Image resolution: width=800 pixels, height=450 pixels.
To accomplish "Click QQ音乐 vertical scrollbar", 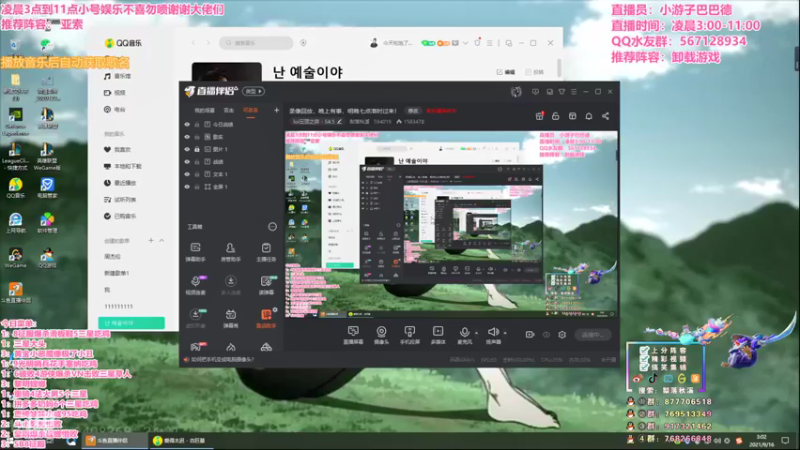I will (x=559, y=67).
